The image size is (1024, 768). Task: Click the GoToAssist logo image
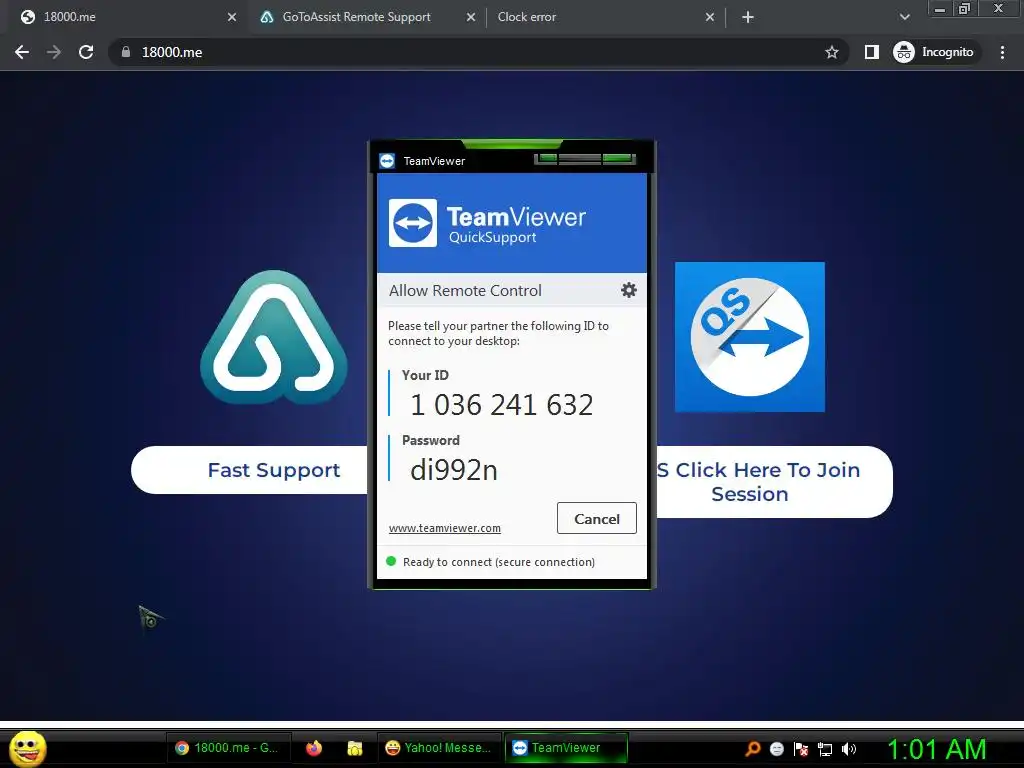pyautogui.click(x=274, y=338)
